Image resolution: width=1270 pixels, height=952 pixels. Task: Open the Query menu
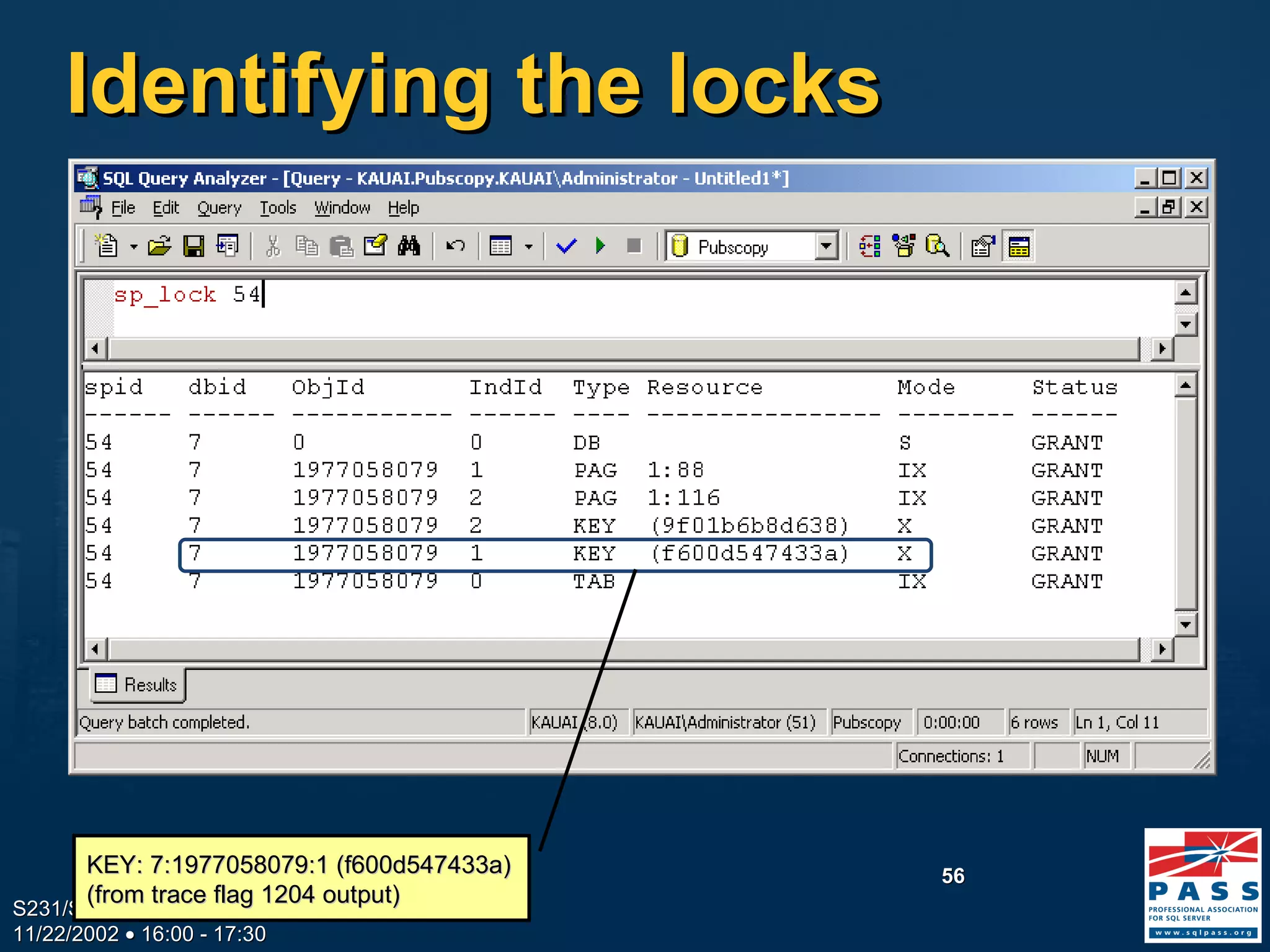[x=219, y=208]
